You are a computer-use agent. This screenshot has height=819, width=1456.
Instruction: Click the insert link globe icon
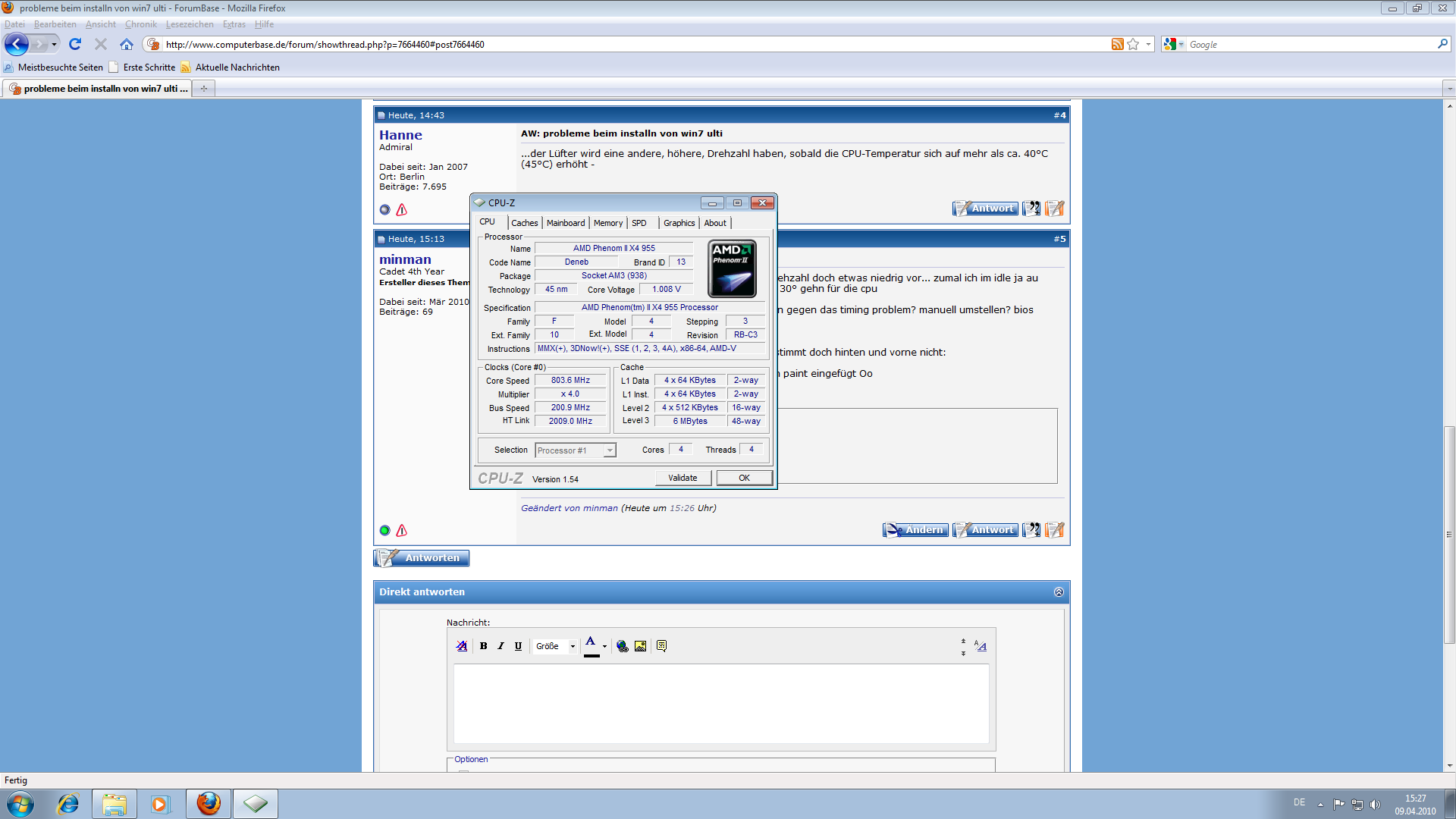(x=623, y=646)
